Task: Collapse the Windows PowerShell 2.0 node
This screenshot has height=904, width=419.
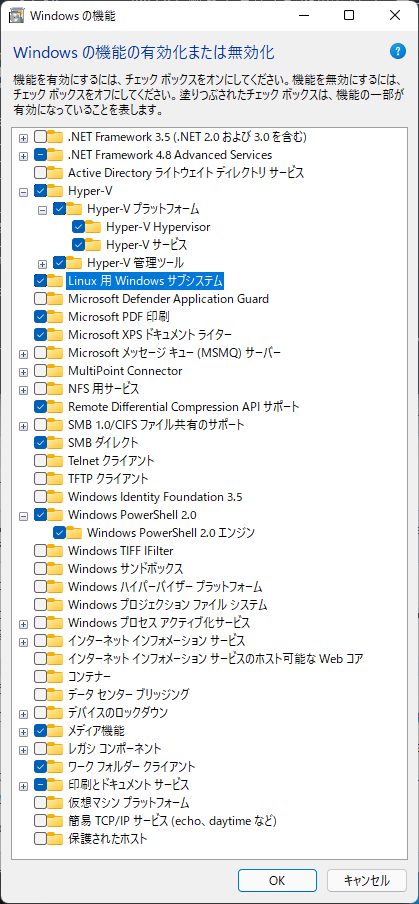Action: click(x=24, y=516)
